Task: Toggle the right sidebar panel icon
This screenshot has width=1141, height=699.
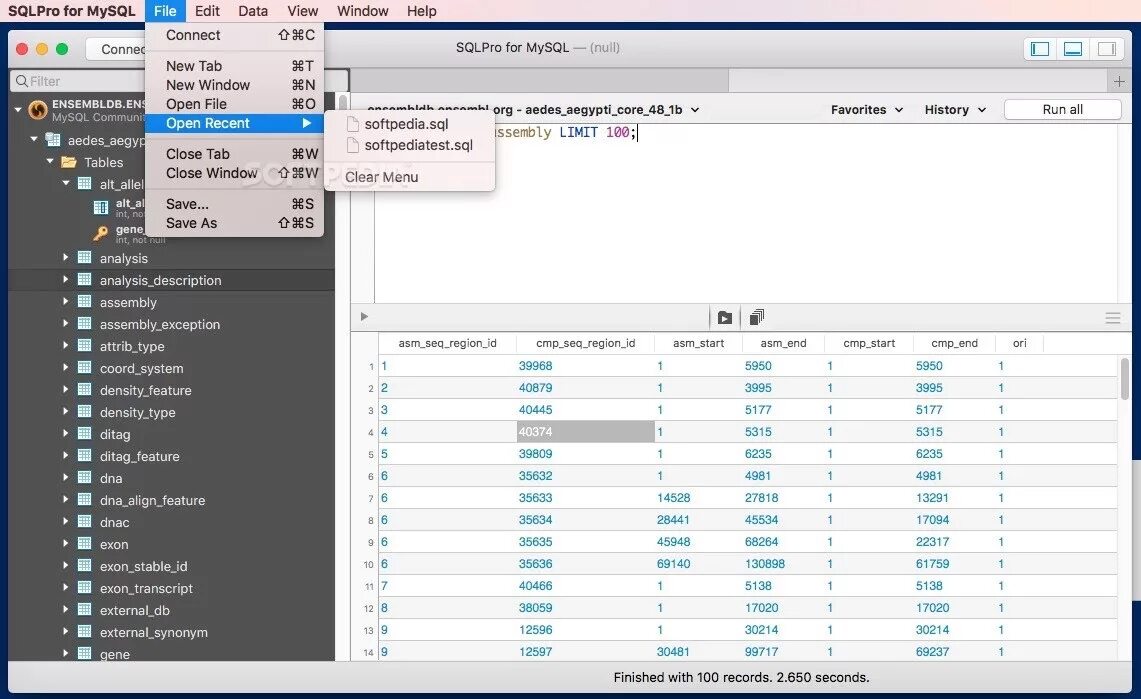Action: [1107, 49]
